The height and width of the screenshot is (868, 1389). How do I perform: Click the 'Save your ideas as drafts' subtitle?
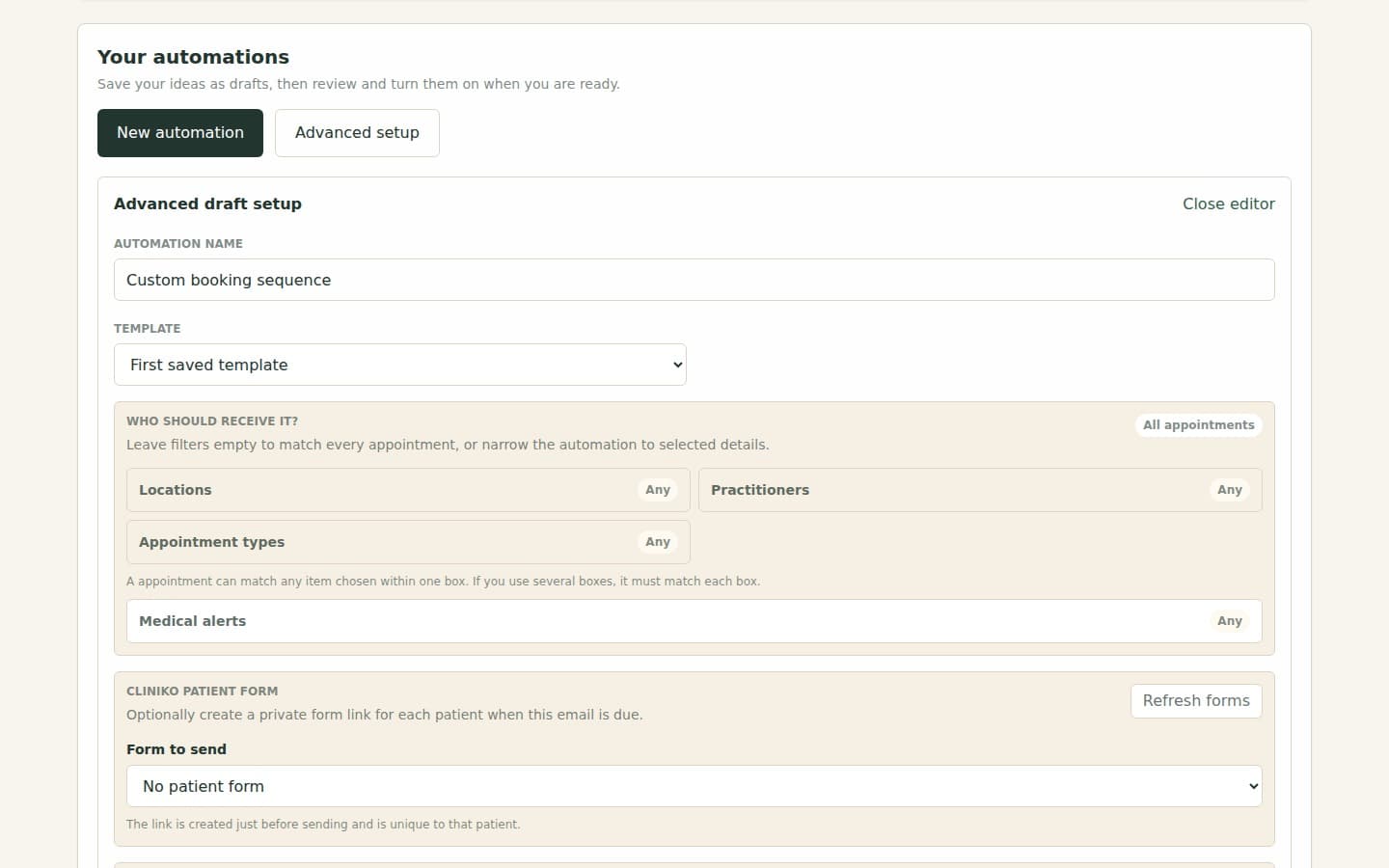click(359, 84)
